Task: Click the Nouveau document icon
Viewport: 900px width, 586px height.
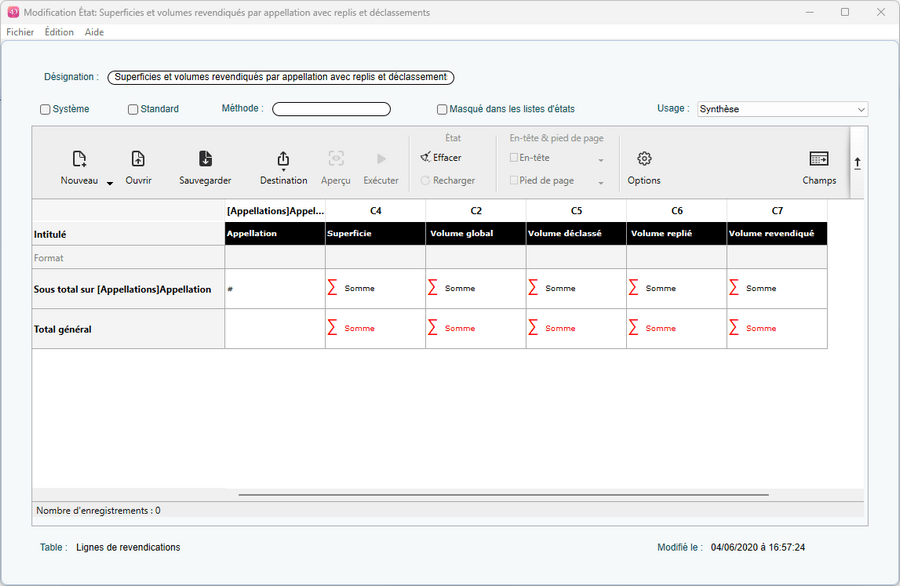Action: (x=79, y=159)
